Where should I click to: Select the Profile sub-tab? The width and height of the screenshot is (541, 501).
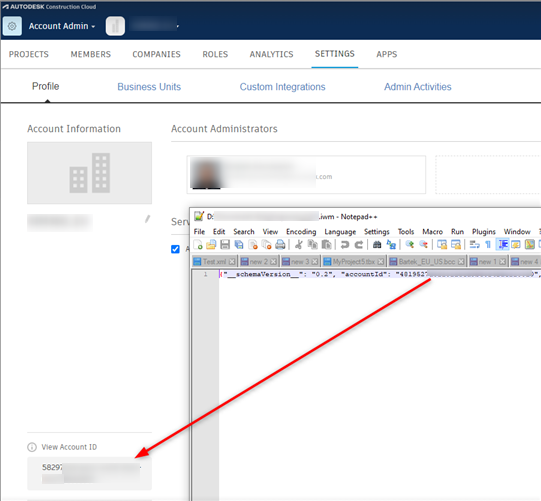point(46,86)
